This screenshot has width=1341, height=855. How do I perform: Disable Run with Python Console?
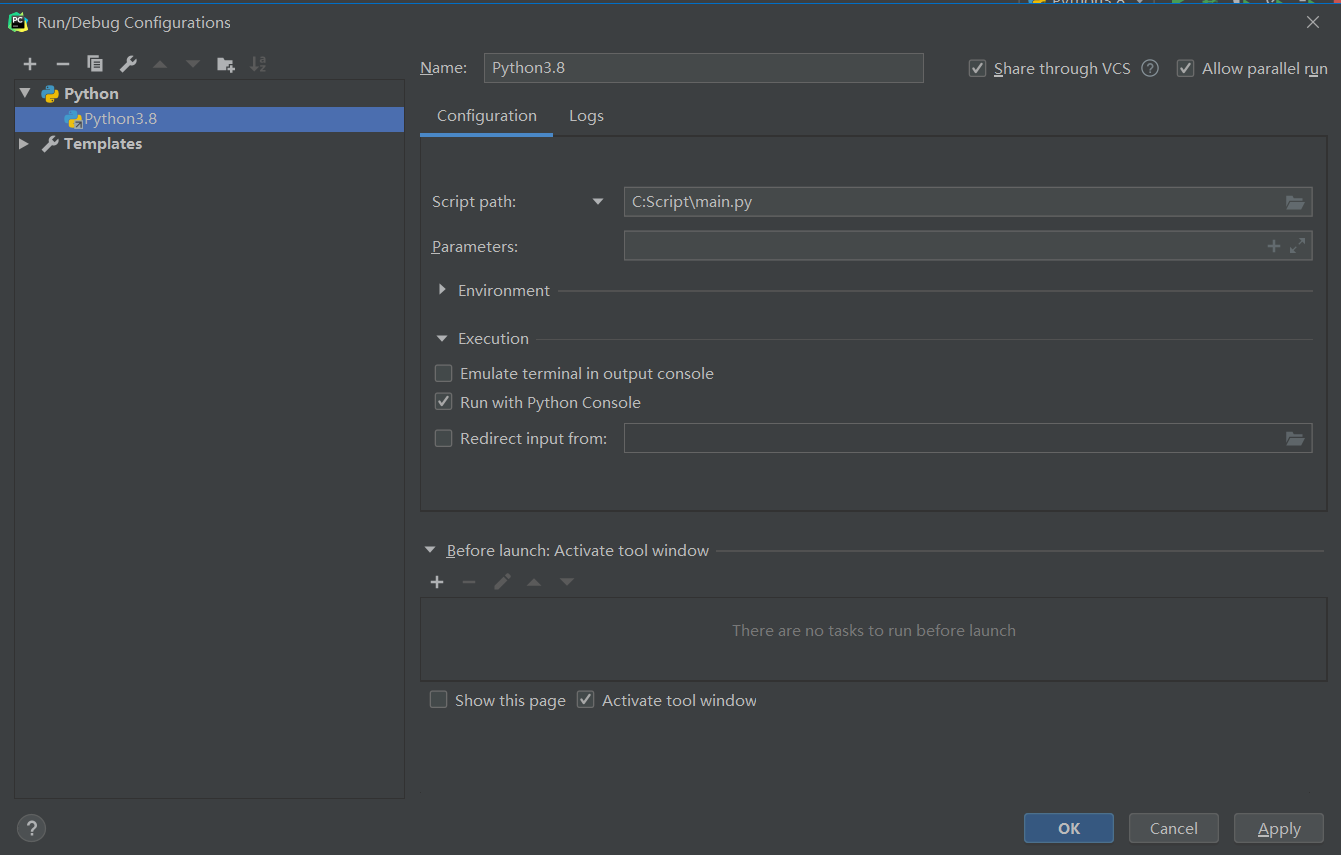(443, 401)
